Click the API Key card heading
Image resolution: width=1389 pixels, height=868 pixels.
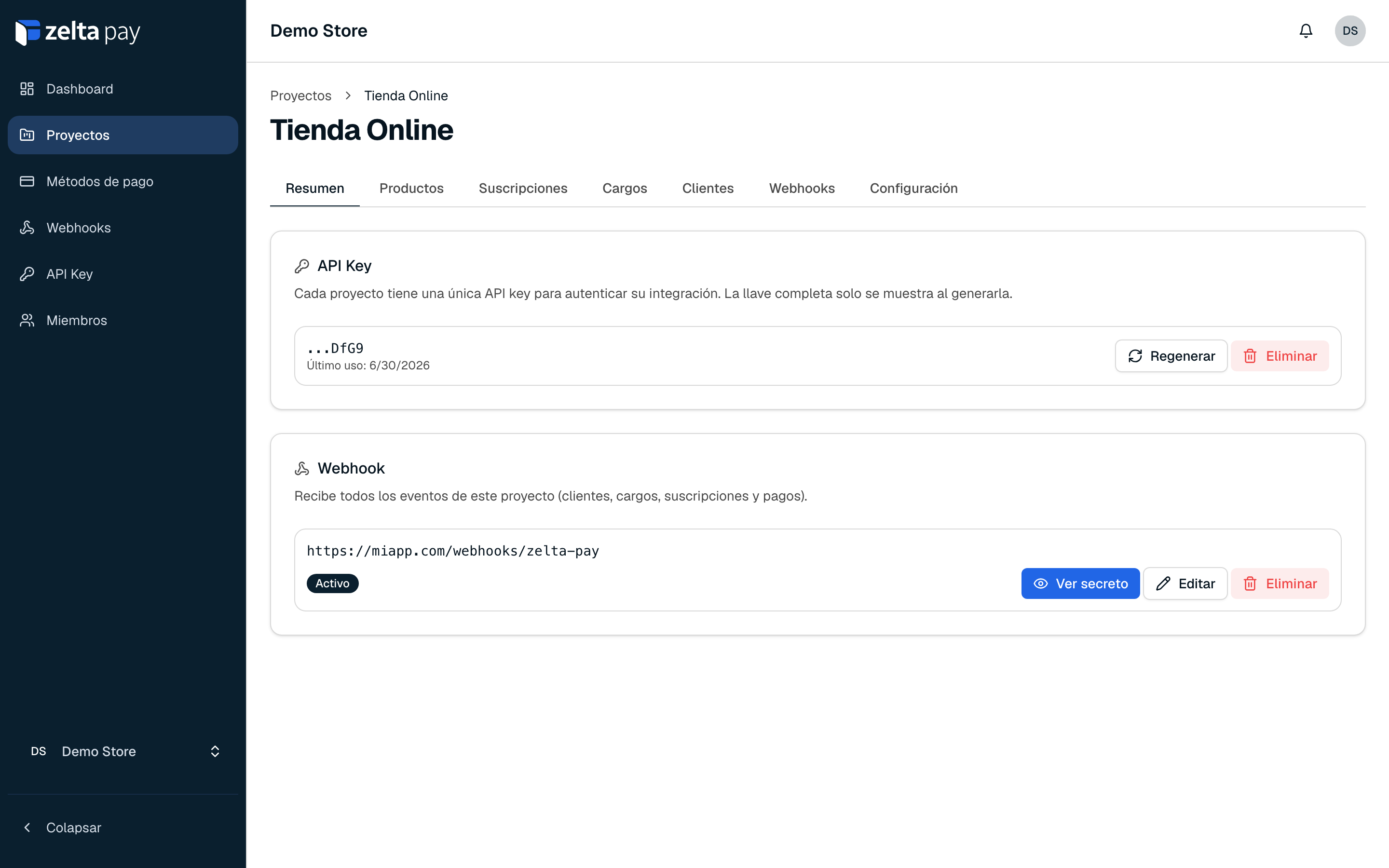[344, 266]
